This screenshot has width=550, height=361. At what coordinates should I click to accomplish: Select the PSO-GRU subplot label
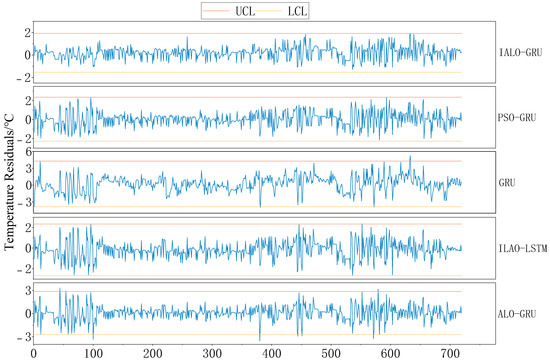pos(517,117)
